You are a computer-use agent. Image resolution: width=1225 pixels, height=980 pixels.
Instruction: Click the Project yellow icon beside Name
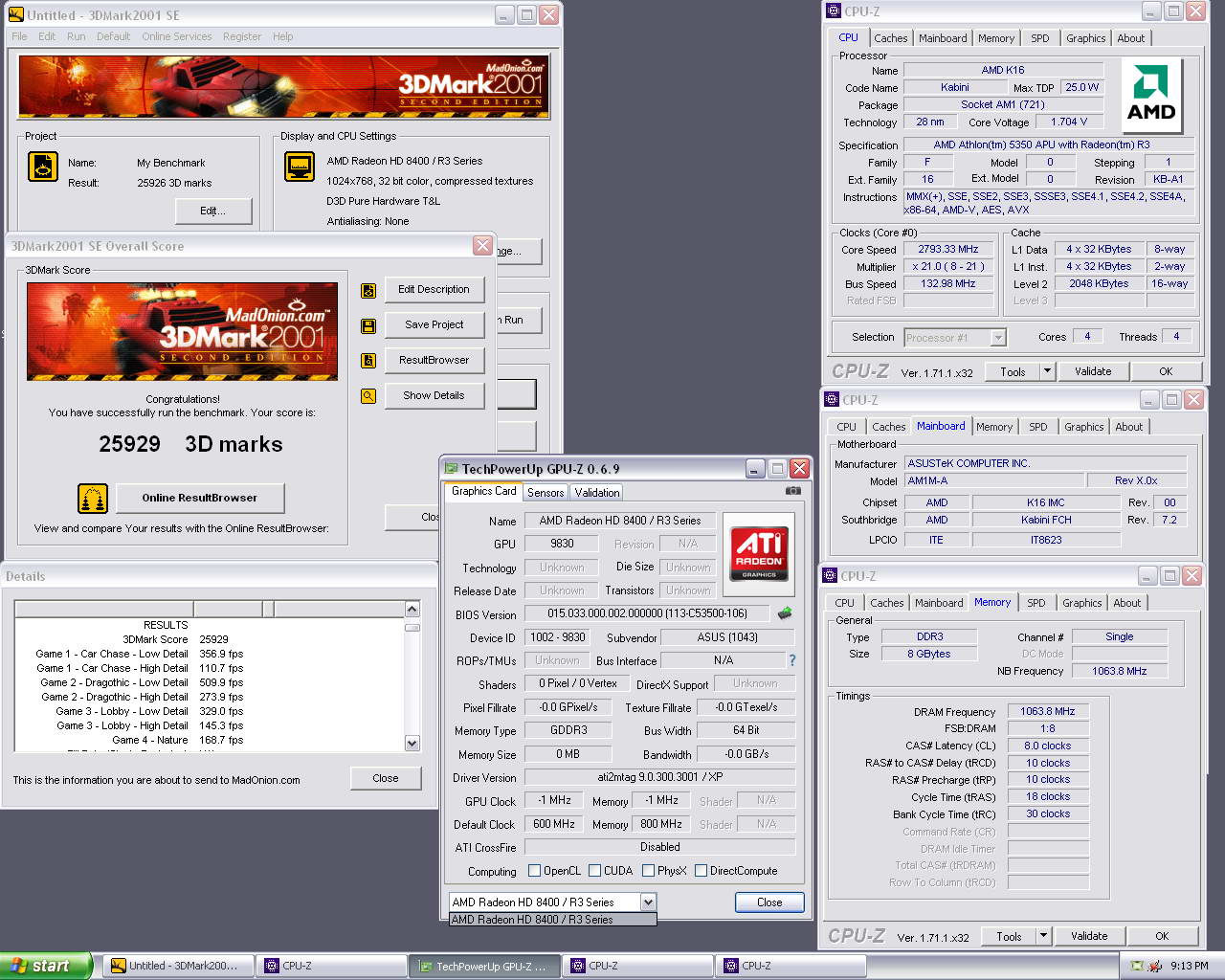pyautogui.click(x=43, y=167)
